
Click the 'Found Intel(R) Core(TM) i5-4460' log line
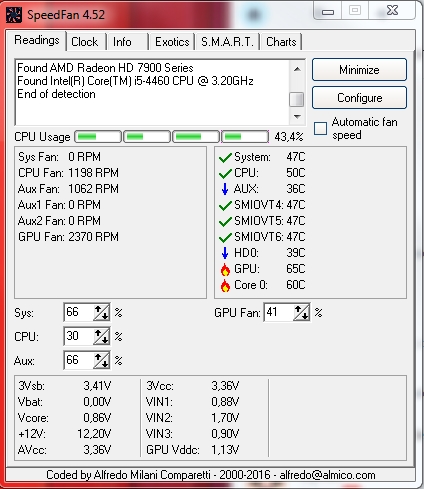(x=135, y=81)
